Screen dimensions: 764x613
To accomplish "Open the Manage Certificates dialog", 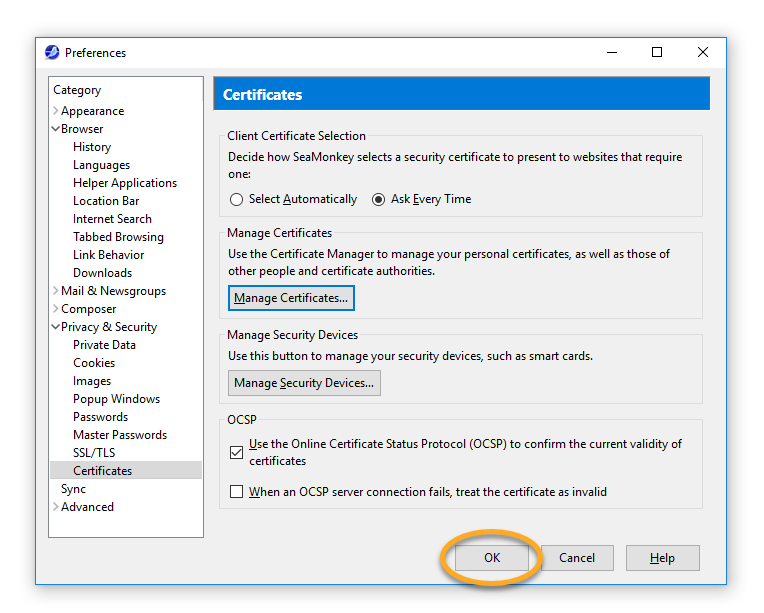I will 291,298.
